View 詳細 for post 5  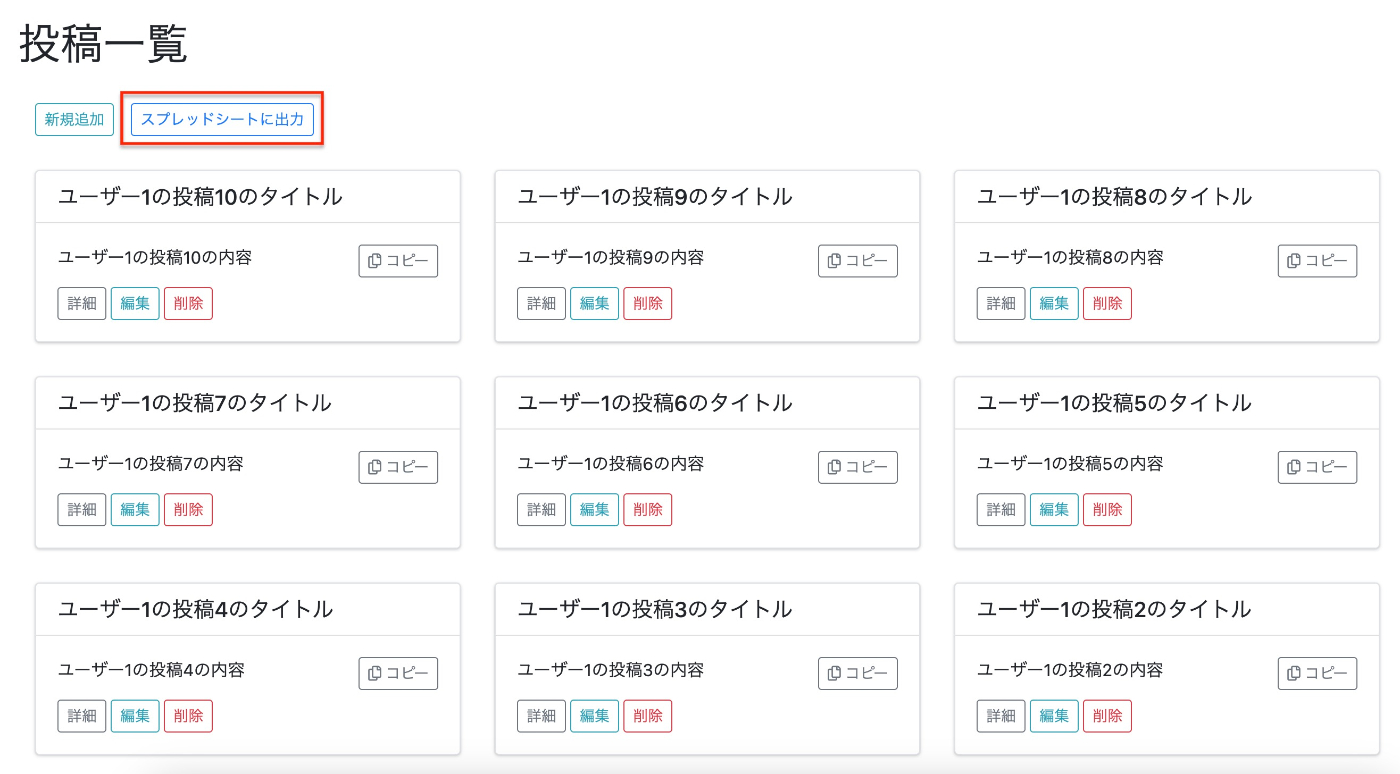pos(1001,510)
